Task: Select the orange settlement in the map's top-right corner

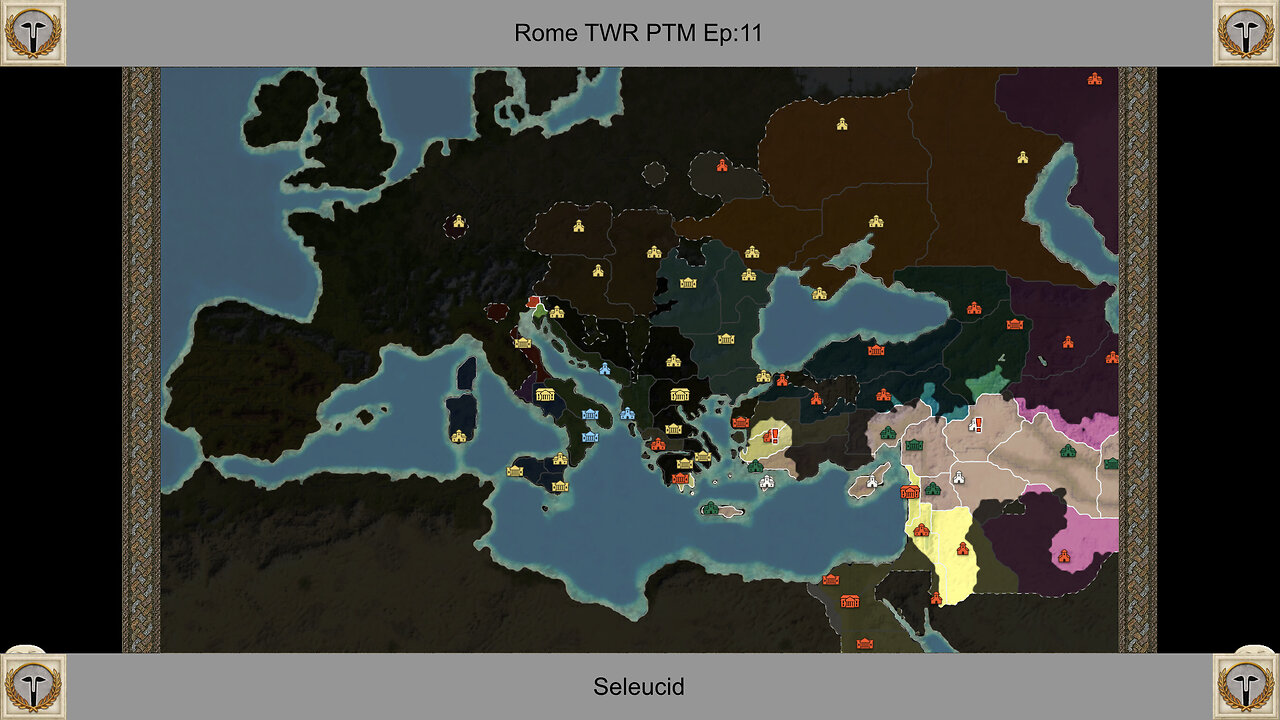Action: (x=1094, y=78)
